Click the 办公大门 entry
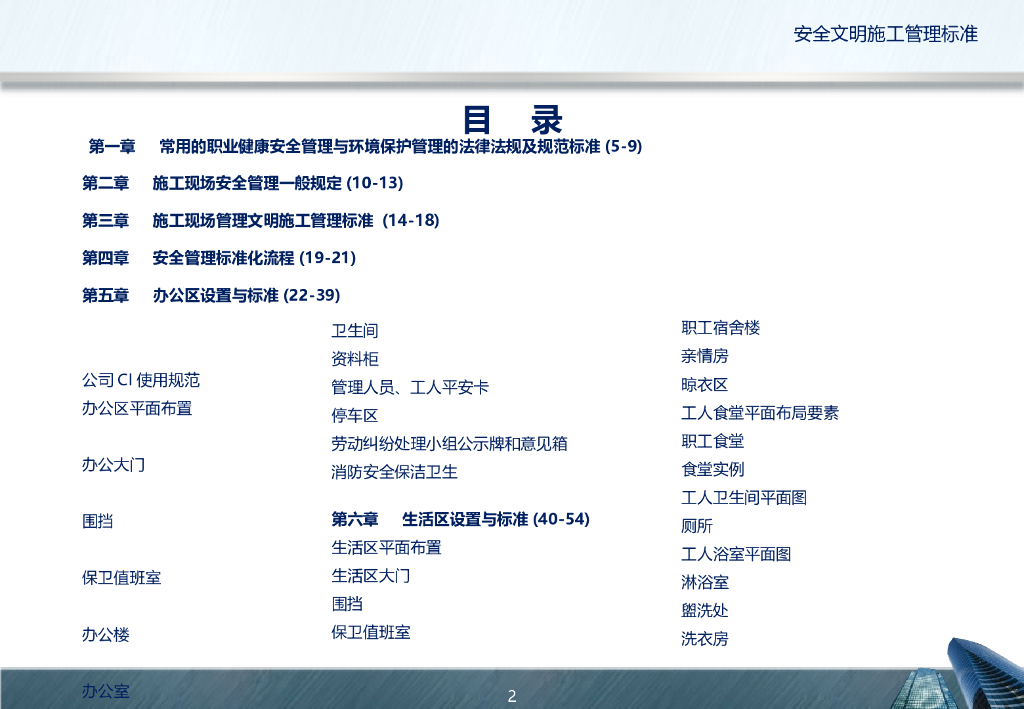This screenshot has height=709, width=1024. pos(114,465)
